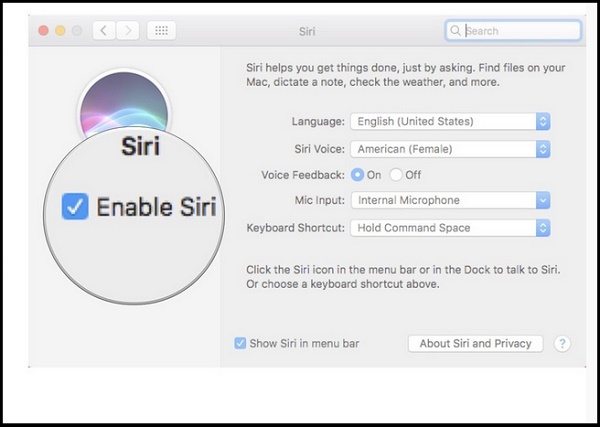Show all preferences grid button
This screenshot has height=427, width=600.
[161, 31]
